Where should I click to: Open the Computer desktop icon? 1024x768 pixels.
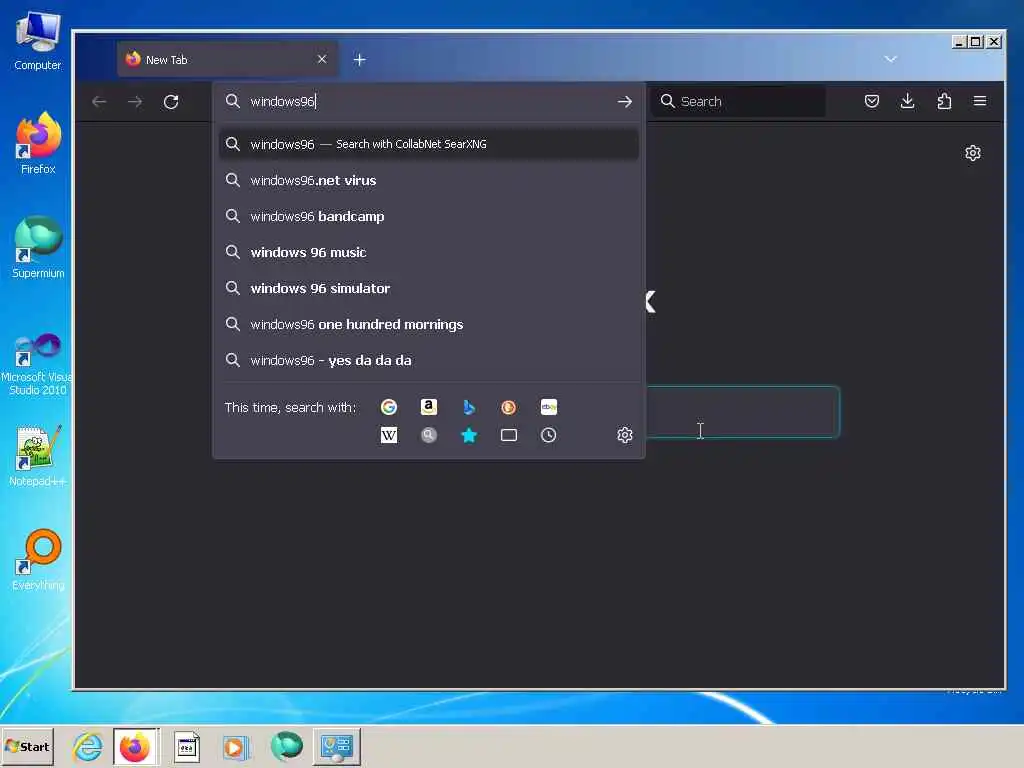38,40
